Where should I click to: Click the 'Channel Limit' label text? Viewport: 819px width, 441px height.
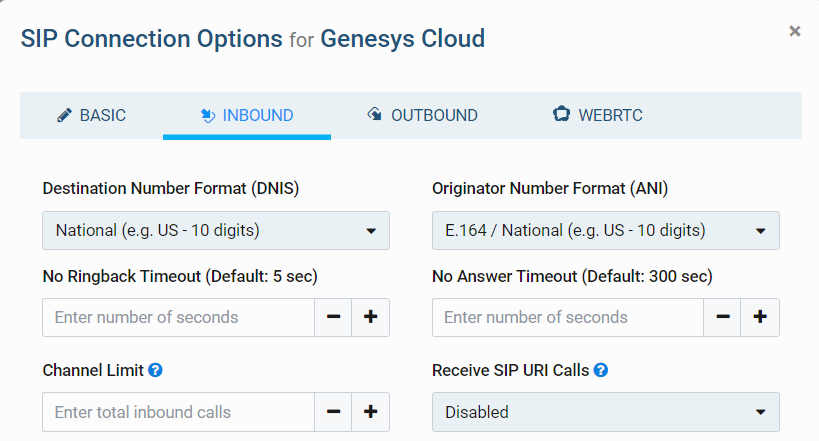point(93,370)
